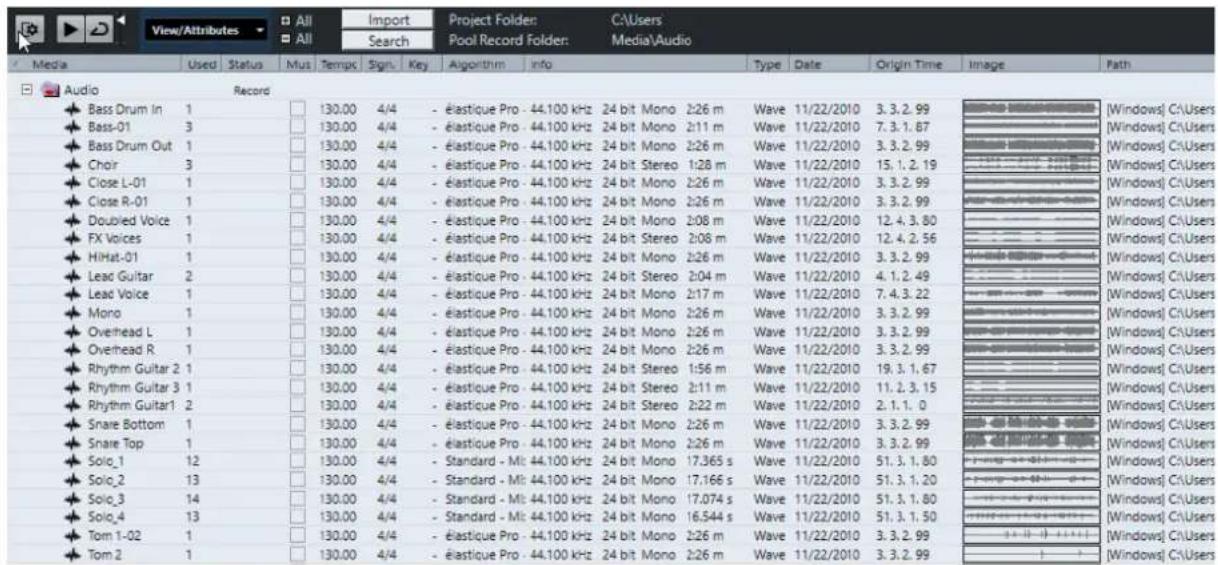
Task: Click the Choir waveform icon
Action: pos(71,163)
